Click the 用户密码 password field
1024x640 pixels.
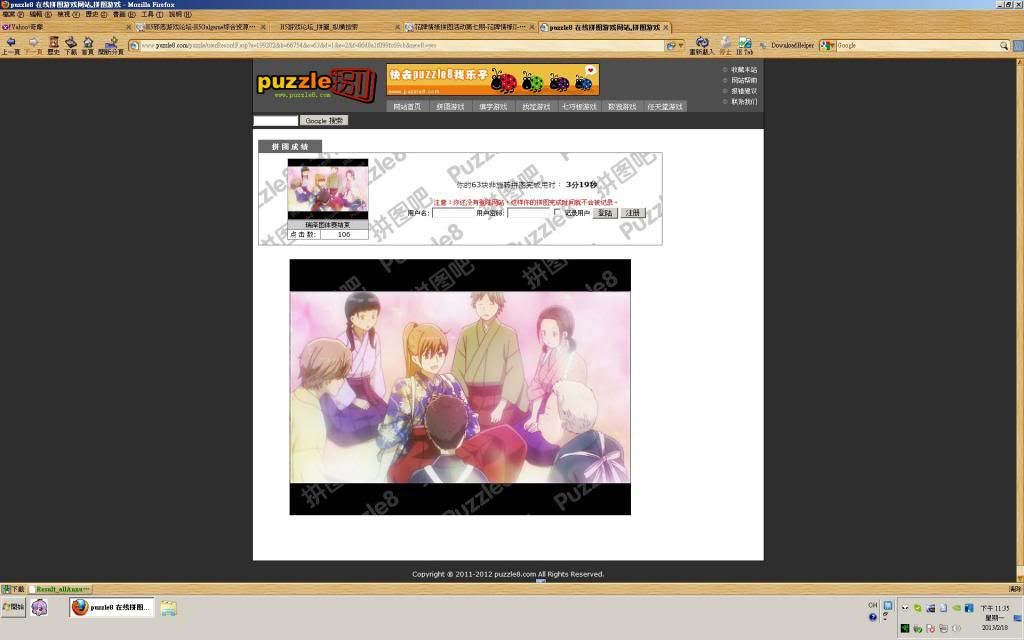click(528, 213)
